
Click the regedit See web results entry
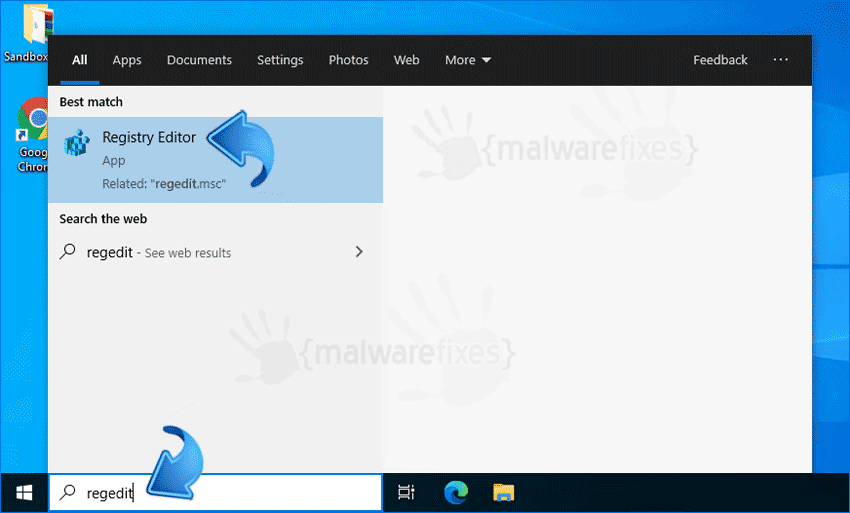point(215,252)
